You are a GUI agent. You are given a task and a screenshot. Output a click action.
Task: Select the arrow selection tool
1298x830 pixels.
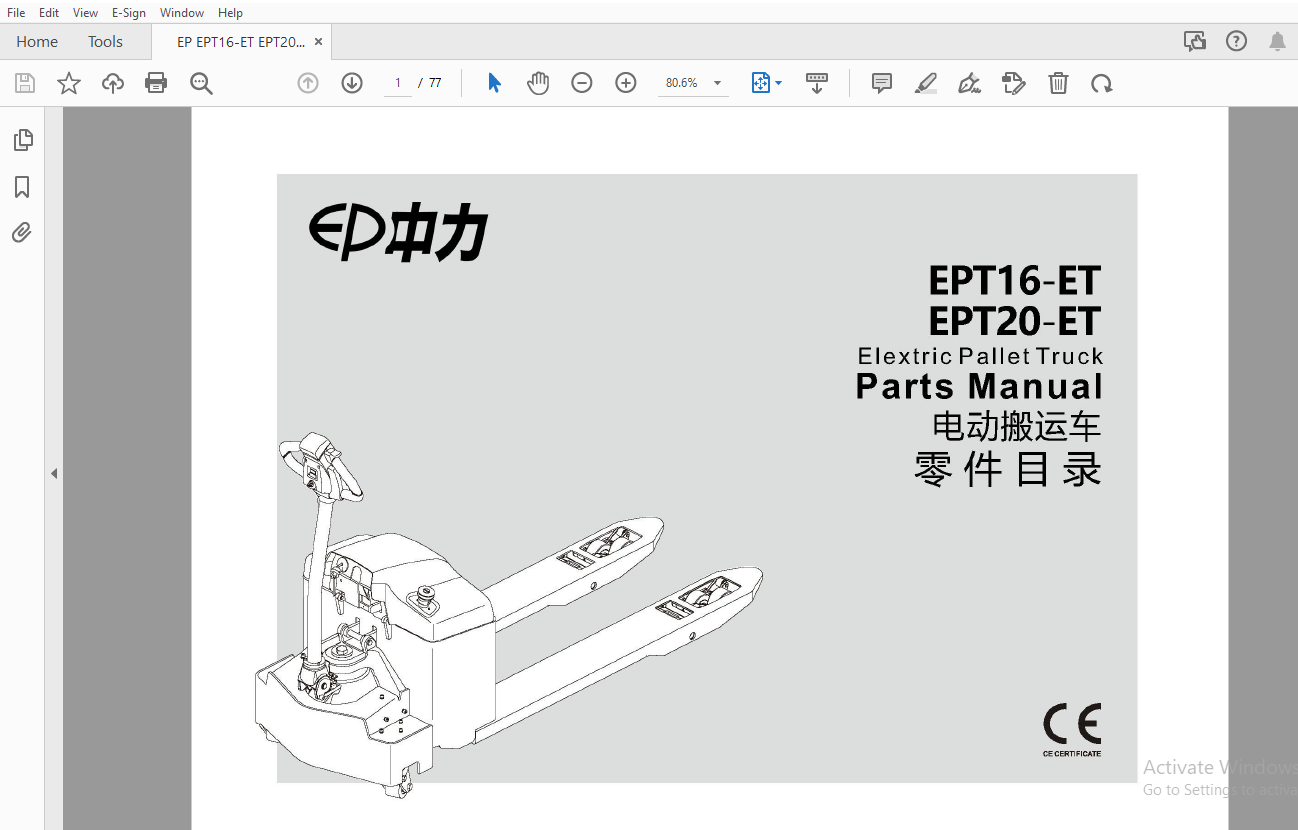494,83
